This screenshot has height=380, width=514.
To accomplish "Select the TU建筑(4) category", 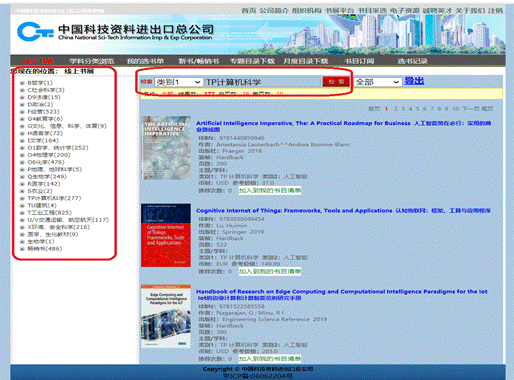I will tap(42, 206).
